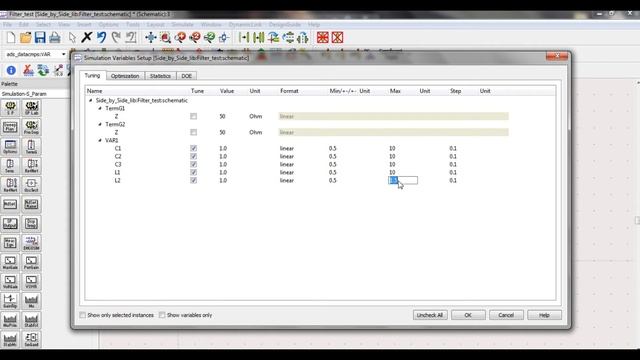640x360 pixels.
Task: Click the red plus zoom-in magnifier icon
Action: [180, 38]
